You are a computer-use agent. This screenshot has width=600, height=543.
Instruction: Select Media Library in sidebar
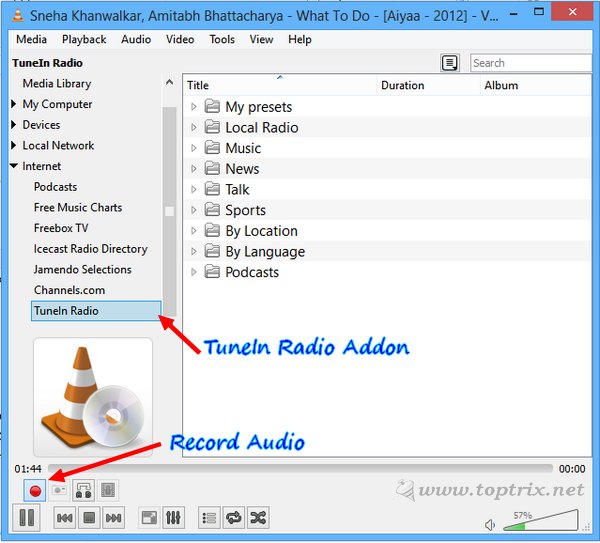click(57, 83)
